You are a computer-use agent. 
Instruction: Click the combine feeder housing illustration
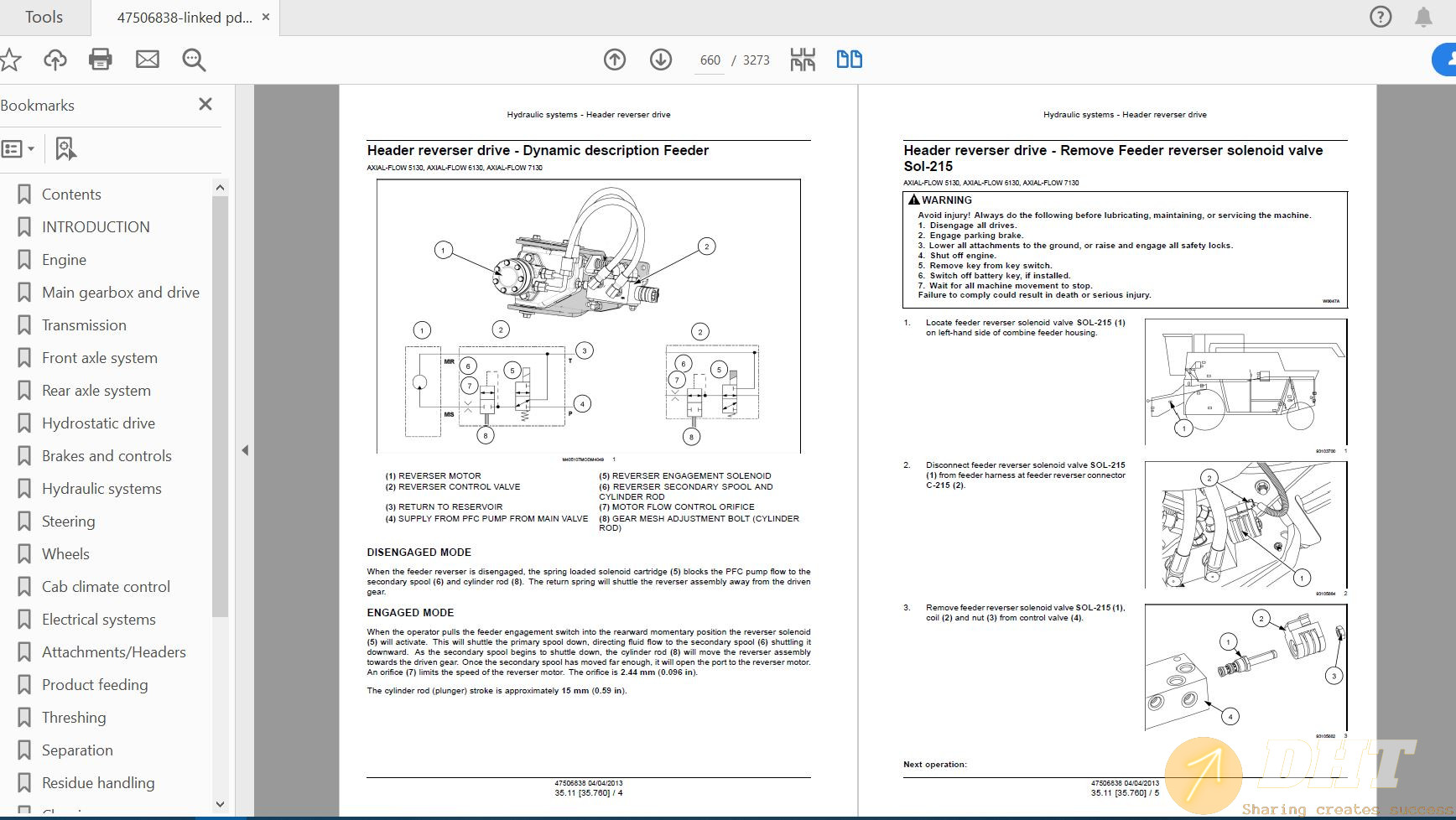click(x=1245, y=382)
